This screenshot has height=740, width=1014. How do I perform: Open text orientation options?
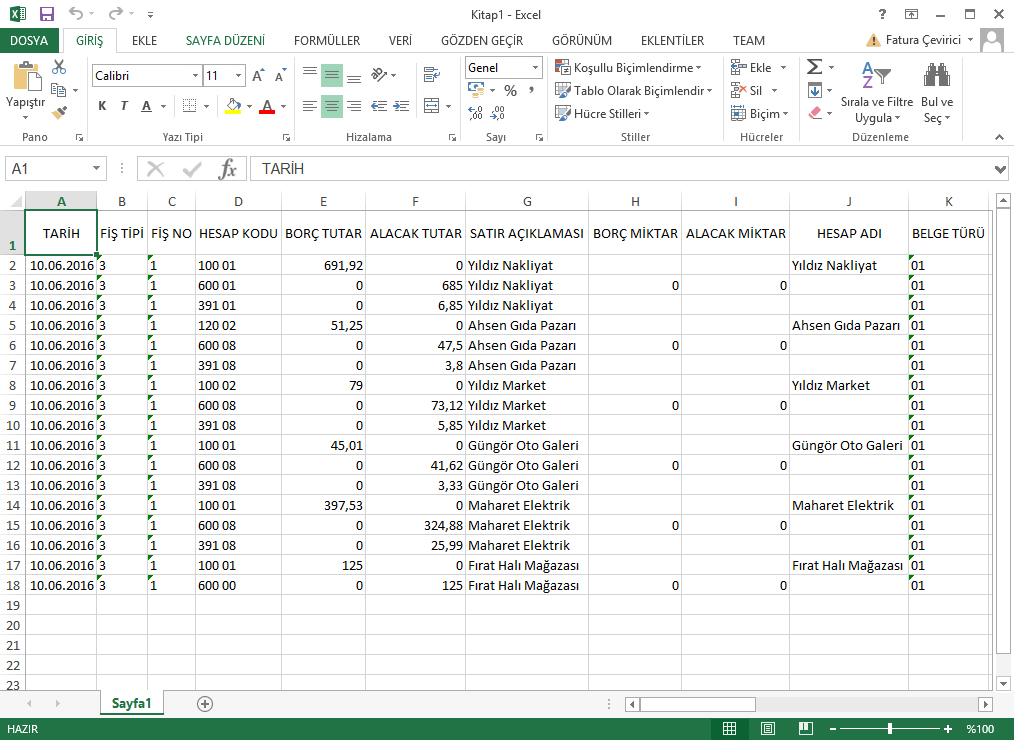pyautogui.click(x=383, y=75)
